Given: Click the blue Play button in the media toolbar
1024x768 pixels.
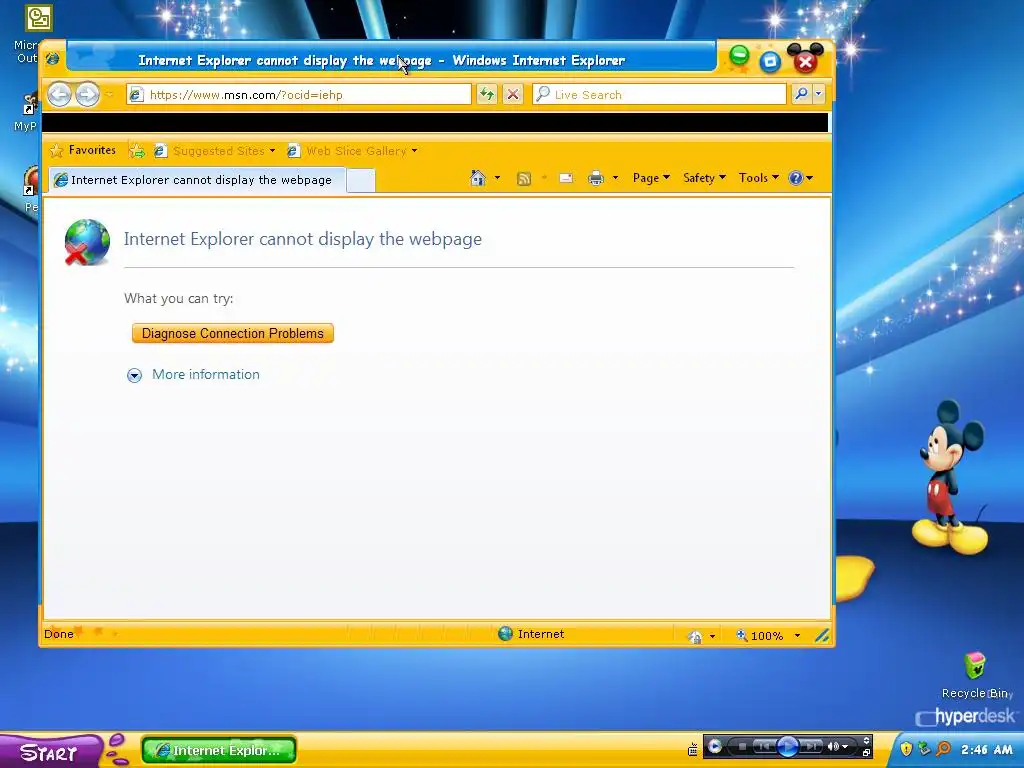Looking at the screenshot, I should coord(788,746).
